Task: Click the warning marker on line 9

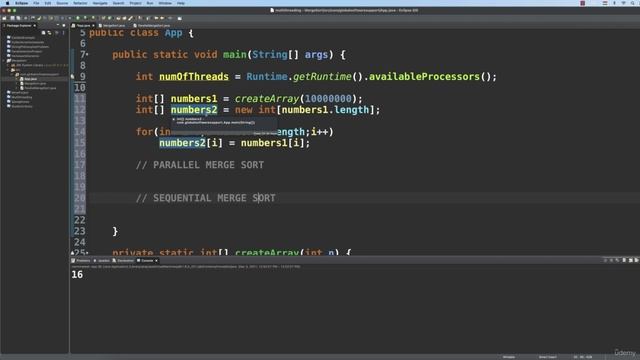Action: (72, 76)
